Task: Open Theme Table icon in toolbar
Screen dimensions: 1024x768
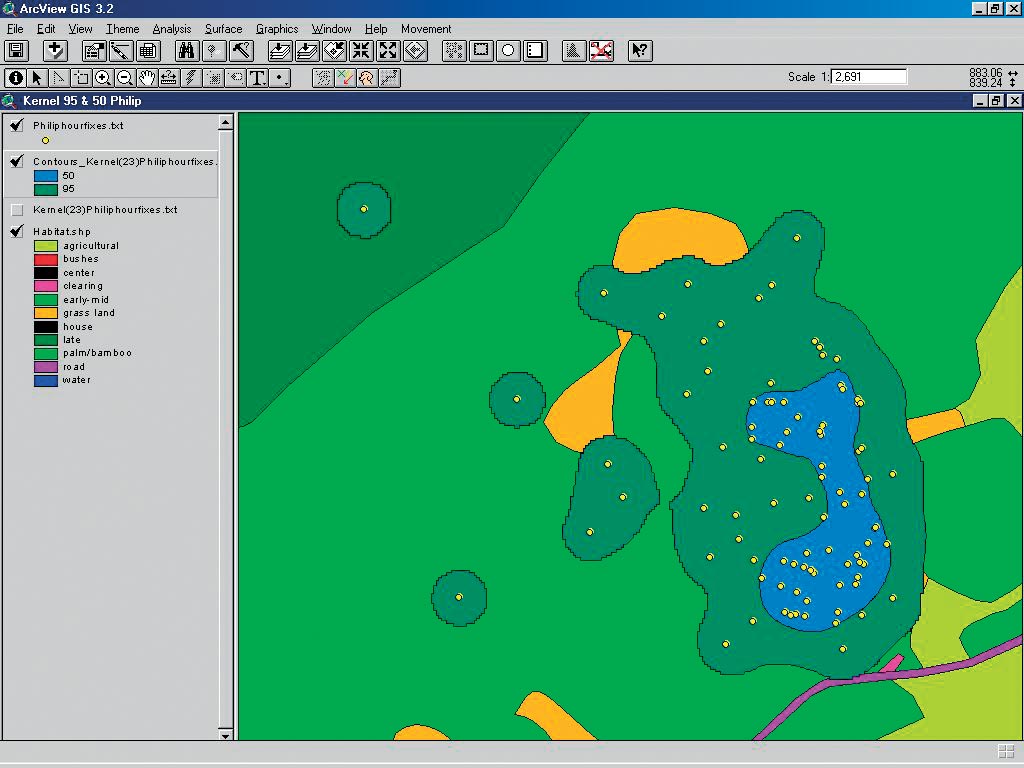Action: tap(148, 51)
